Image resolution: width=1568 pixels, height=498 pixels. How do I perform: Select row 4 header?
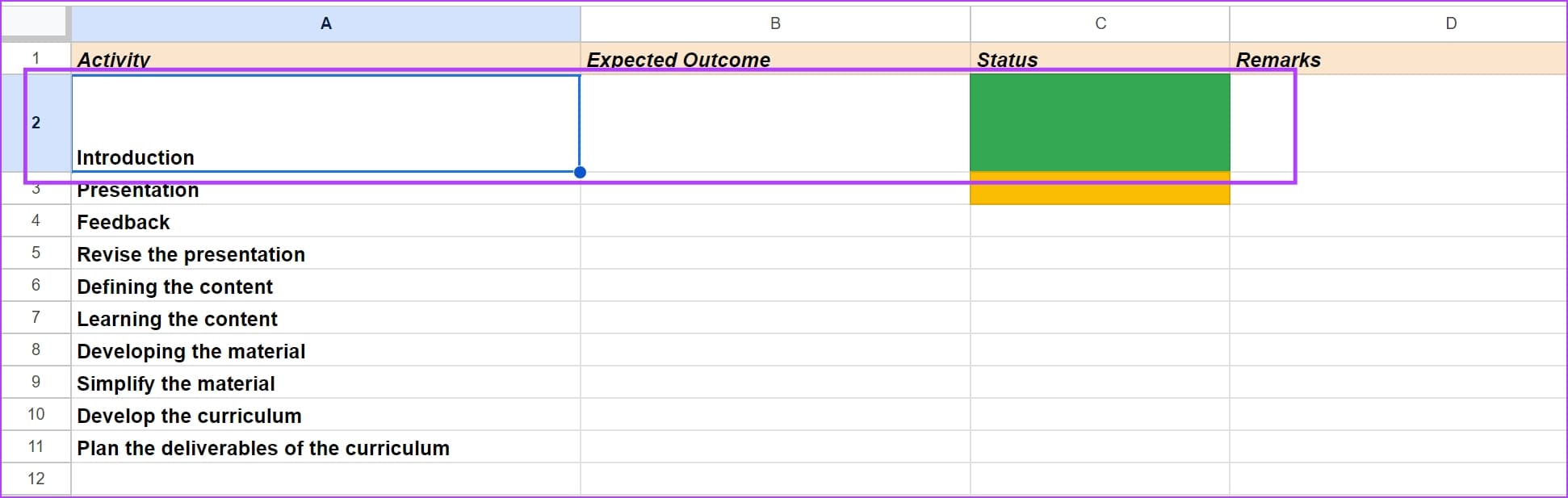[36, 220]
